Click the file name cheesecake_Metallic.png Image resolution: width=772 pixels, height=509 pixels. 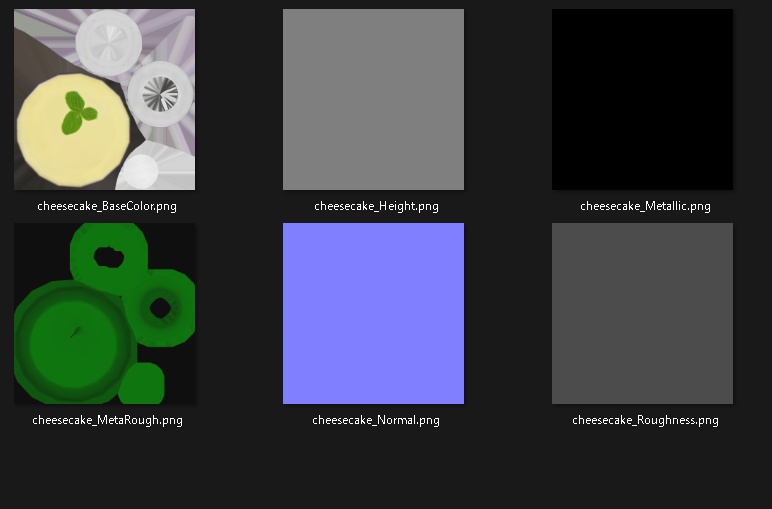coord(645,206)
